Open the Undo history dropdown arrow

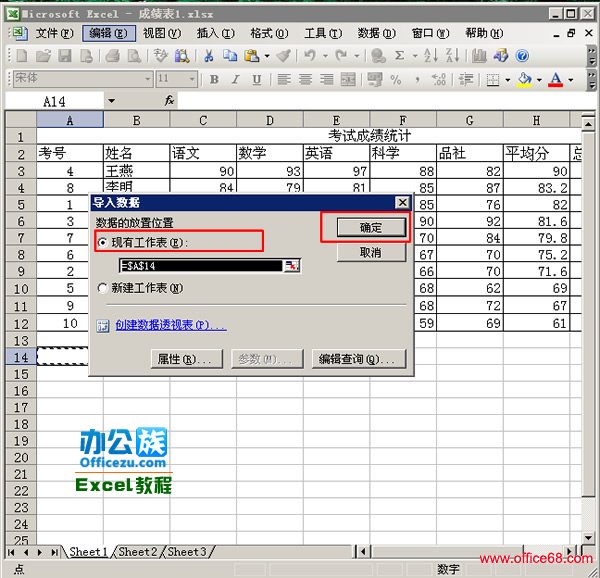(325, 56)
